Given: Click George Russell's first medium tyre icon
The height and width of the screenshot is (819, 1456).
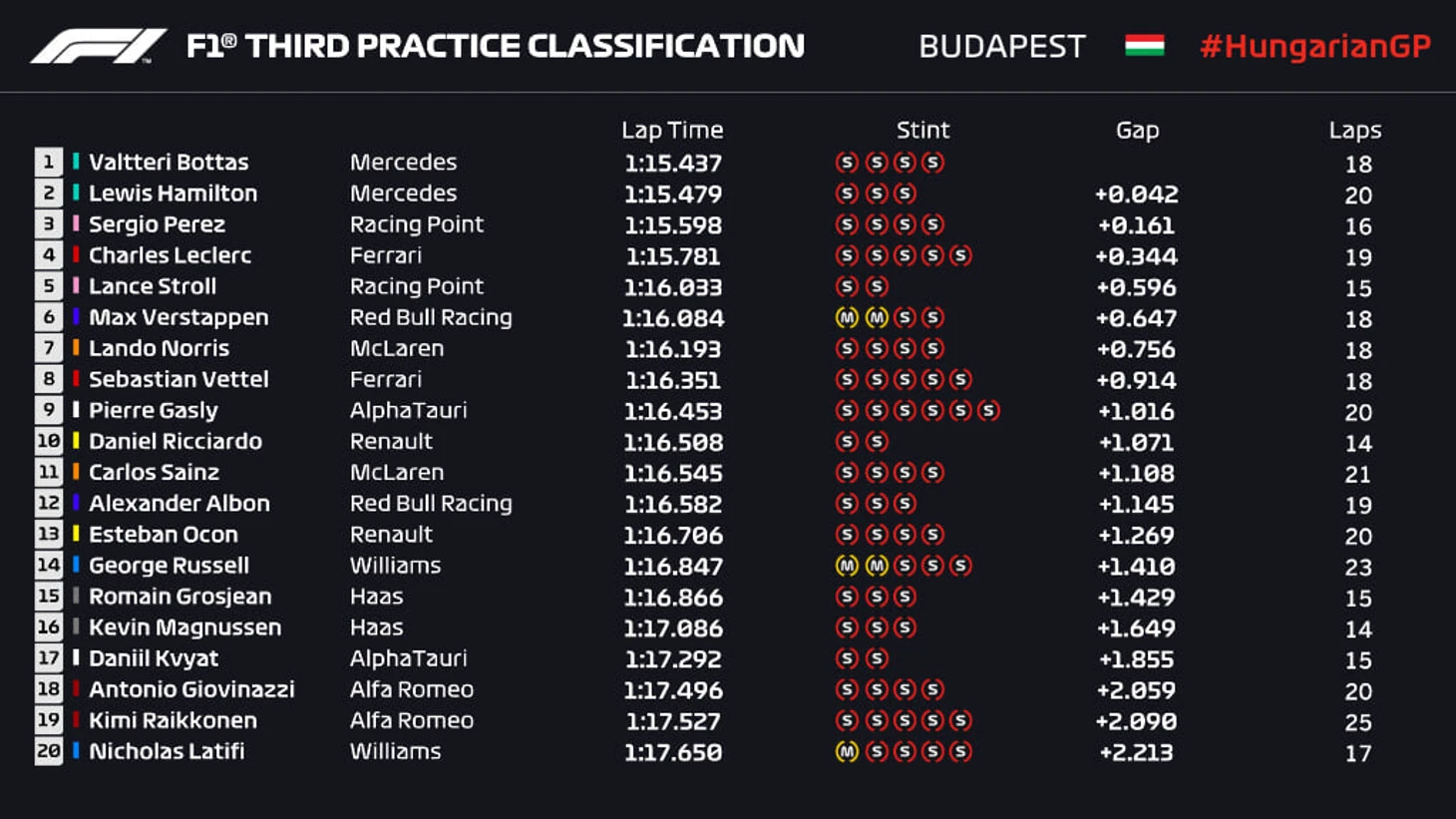Looking at the screenshot, I should coord(847,567).
